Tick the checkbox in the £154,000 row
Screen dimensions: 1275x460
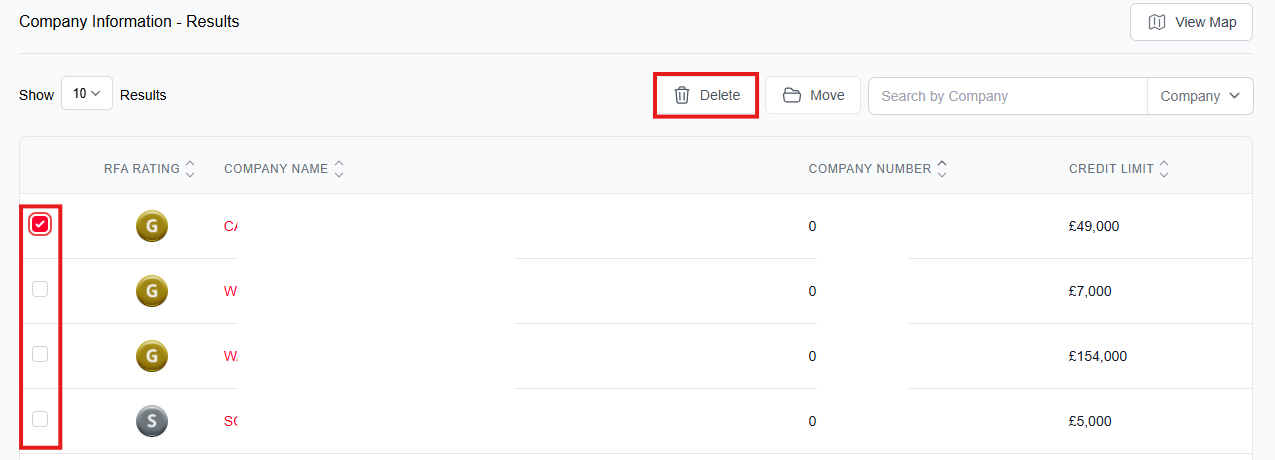click(40, 354)
